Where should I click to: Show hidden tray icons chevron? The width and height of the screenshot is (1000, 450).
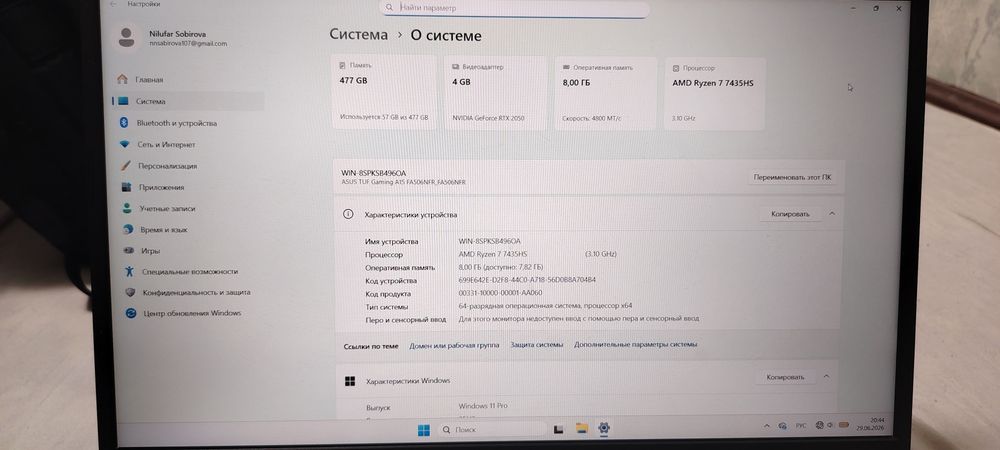point(767,425)
